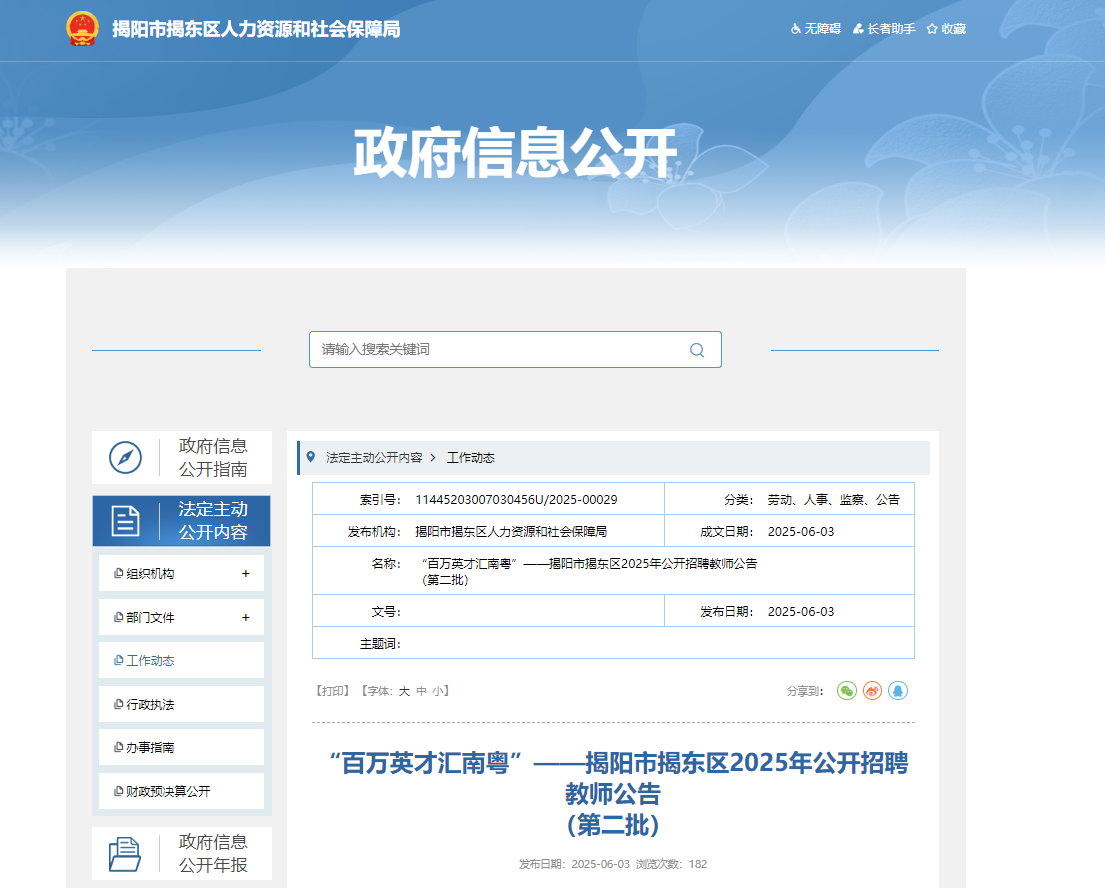Click 浏览次数: 182 view count

click(x=671, y=864)
